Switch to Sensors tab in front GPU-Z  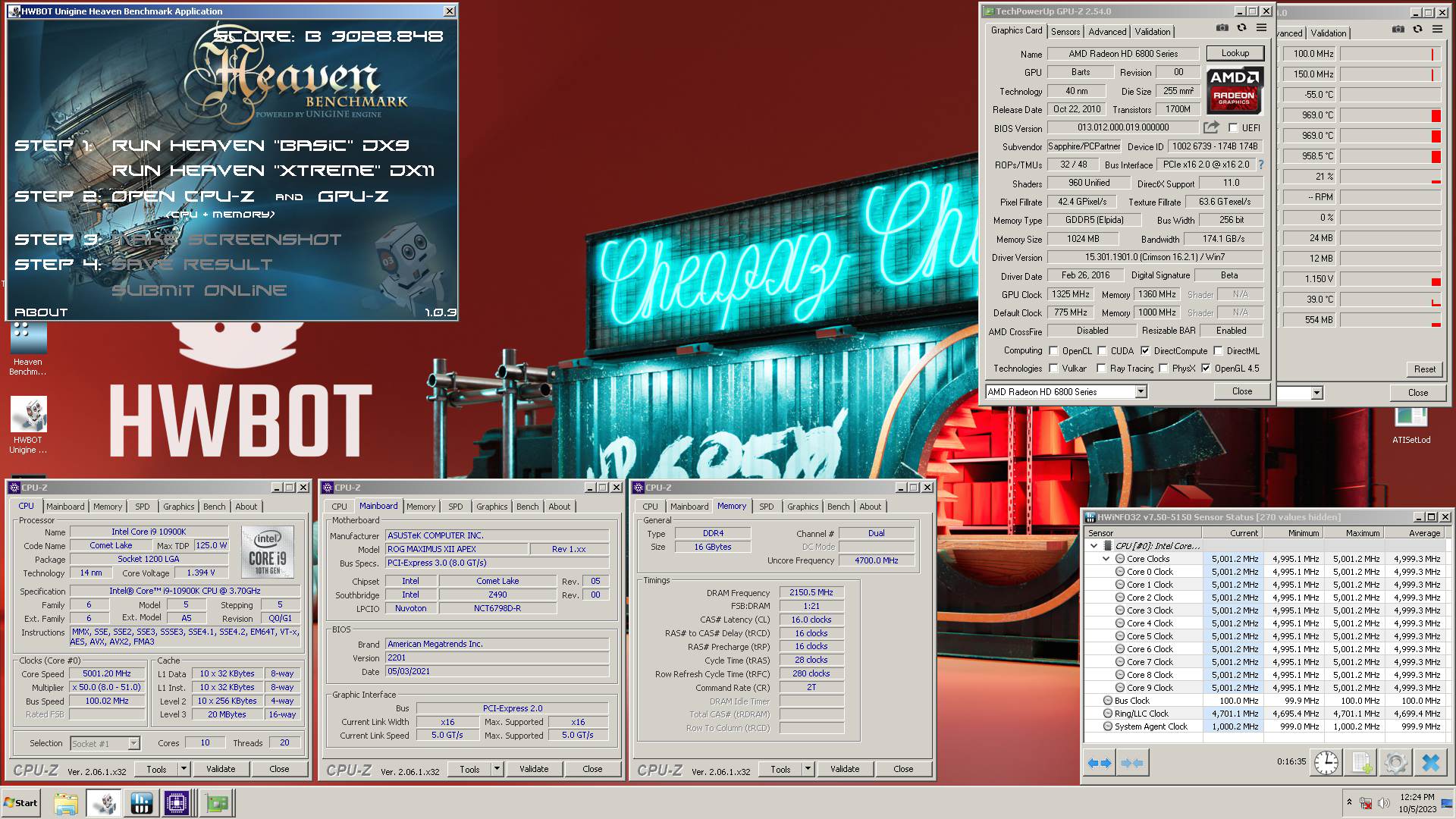pos(1065,32)
